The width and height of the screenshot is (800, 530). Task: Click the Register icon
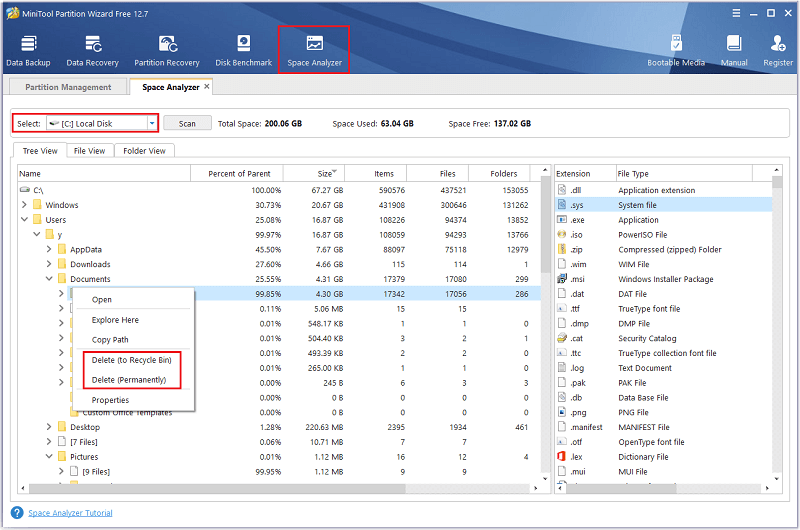pos(778,43)
